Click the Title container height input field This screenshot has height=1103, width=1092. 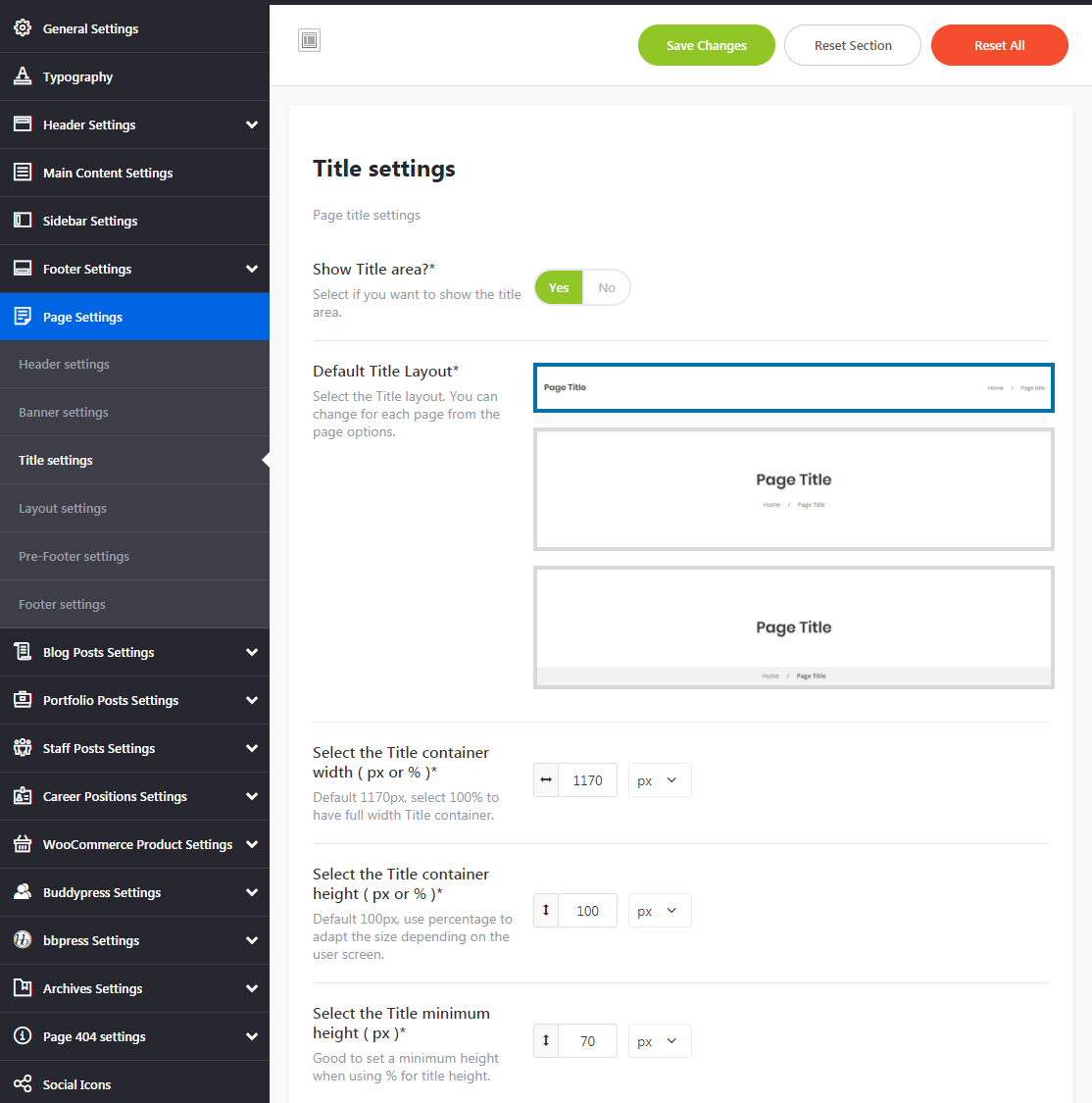coord(587,911)
